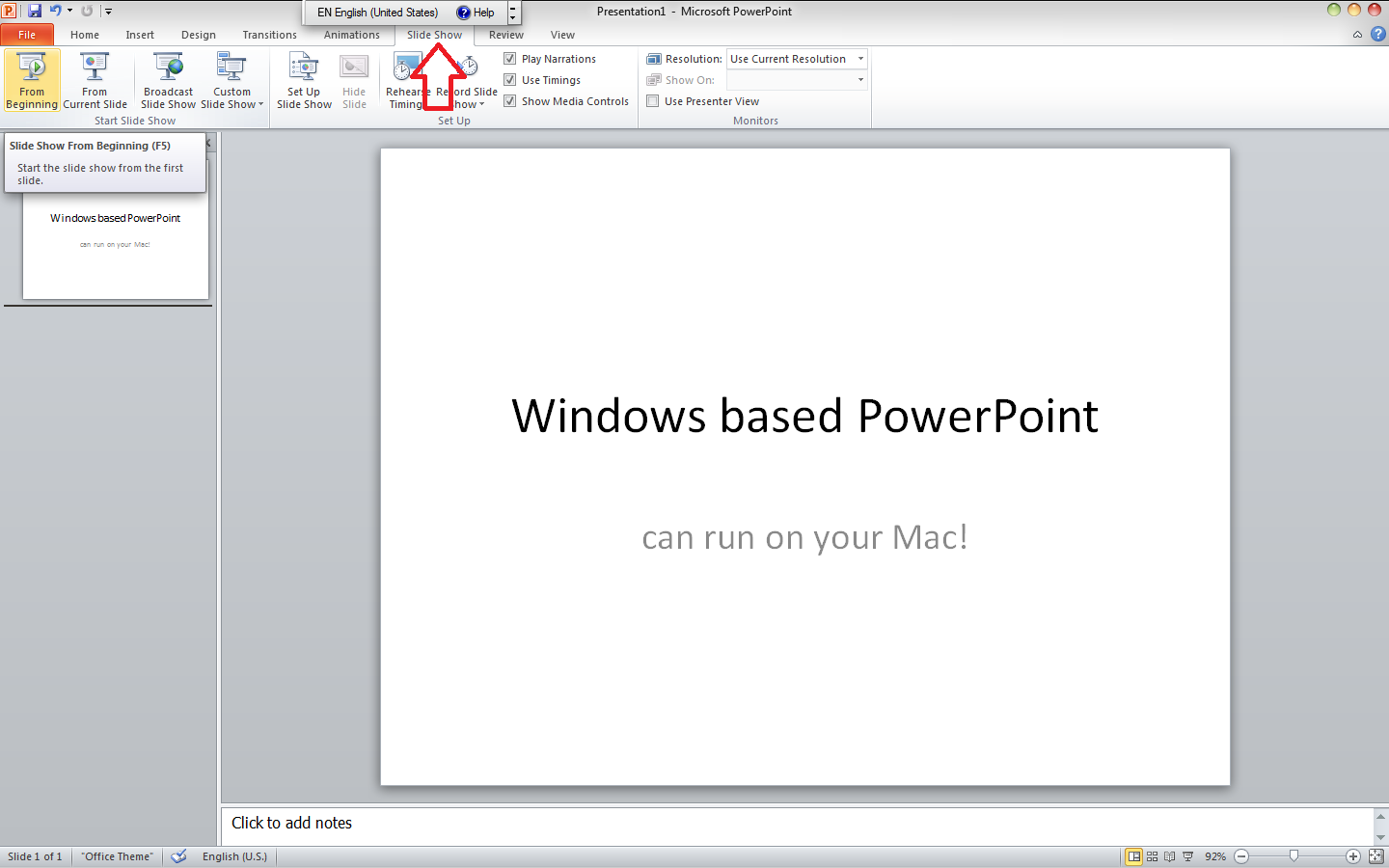Click the 92% zoom level
The height and width of the screenshot is (868, 1389).
(1215, 856)
